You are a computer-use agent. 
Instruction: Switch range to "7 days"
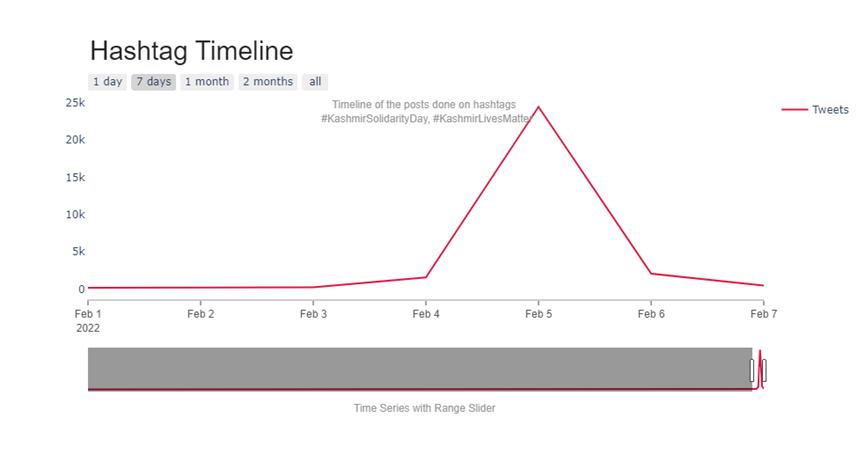point(153,82)
